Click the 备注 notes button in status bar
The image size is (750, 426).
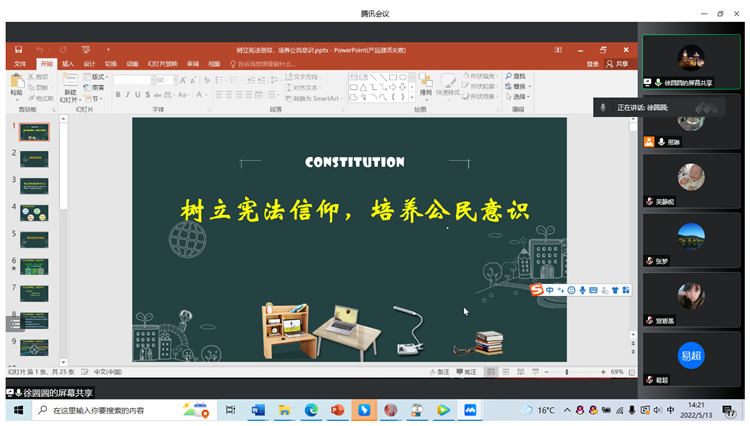click(440, 372)
